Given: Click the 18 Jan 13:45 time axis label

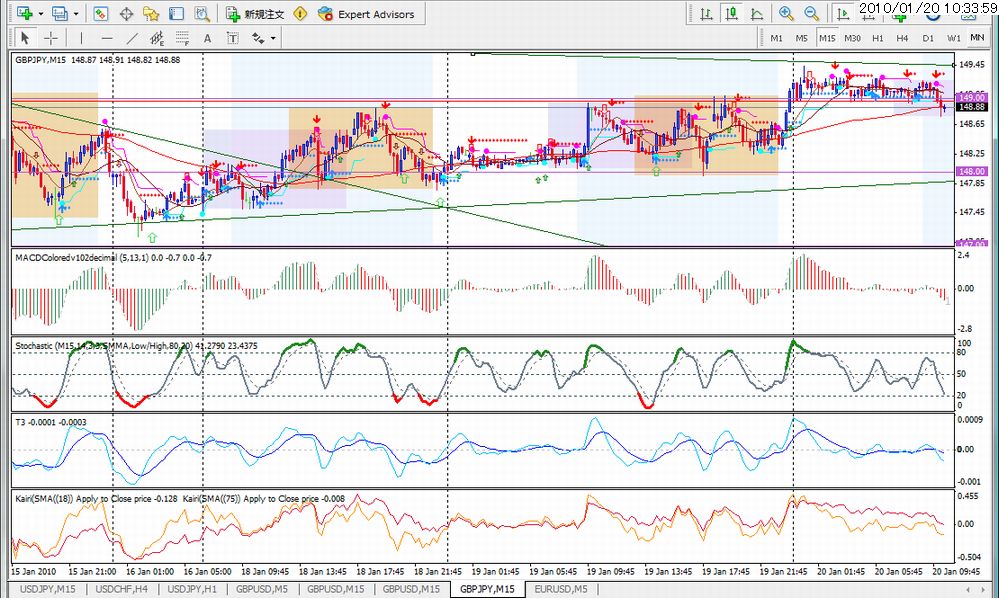Looking at the screenshot, I should (322, 571).
